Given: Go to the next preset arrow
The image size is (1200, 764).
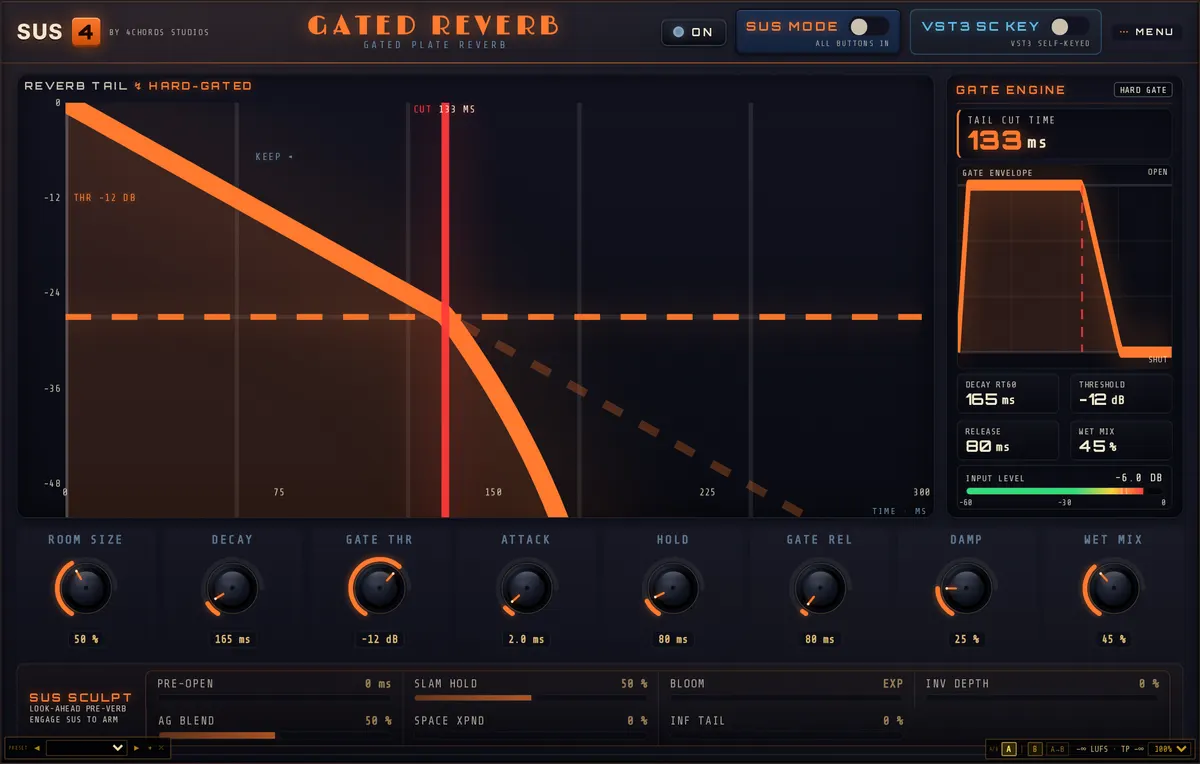Looking at the screenshot, I should coord(136,748).
